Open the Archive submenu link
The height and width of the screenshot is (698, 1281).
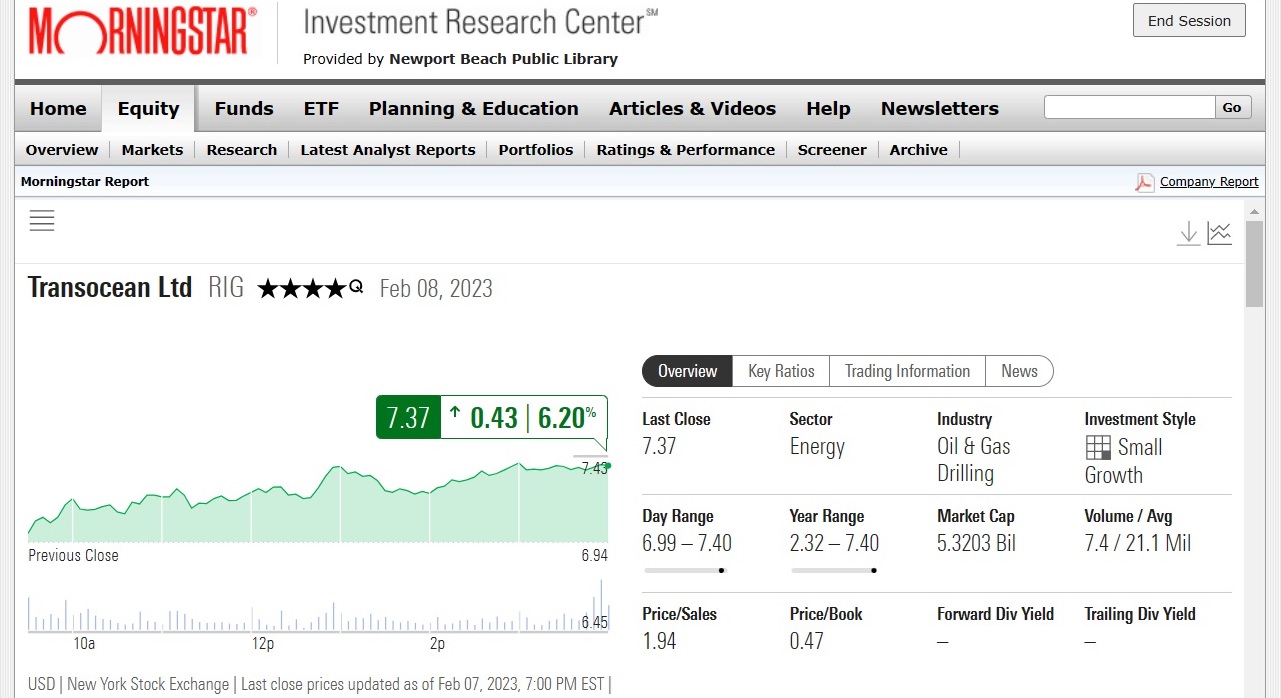coord(919,150)
